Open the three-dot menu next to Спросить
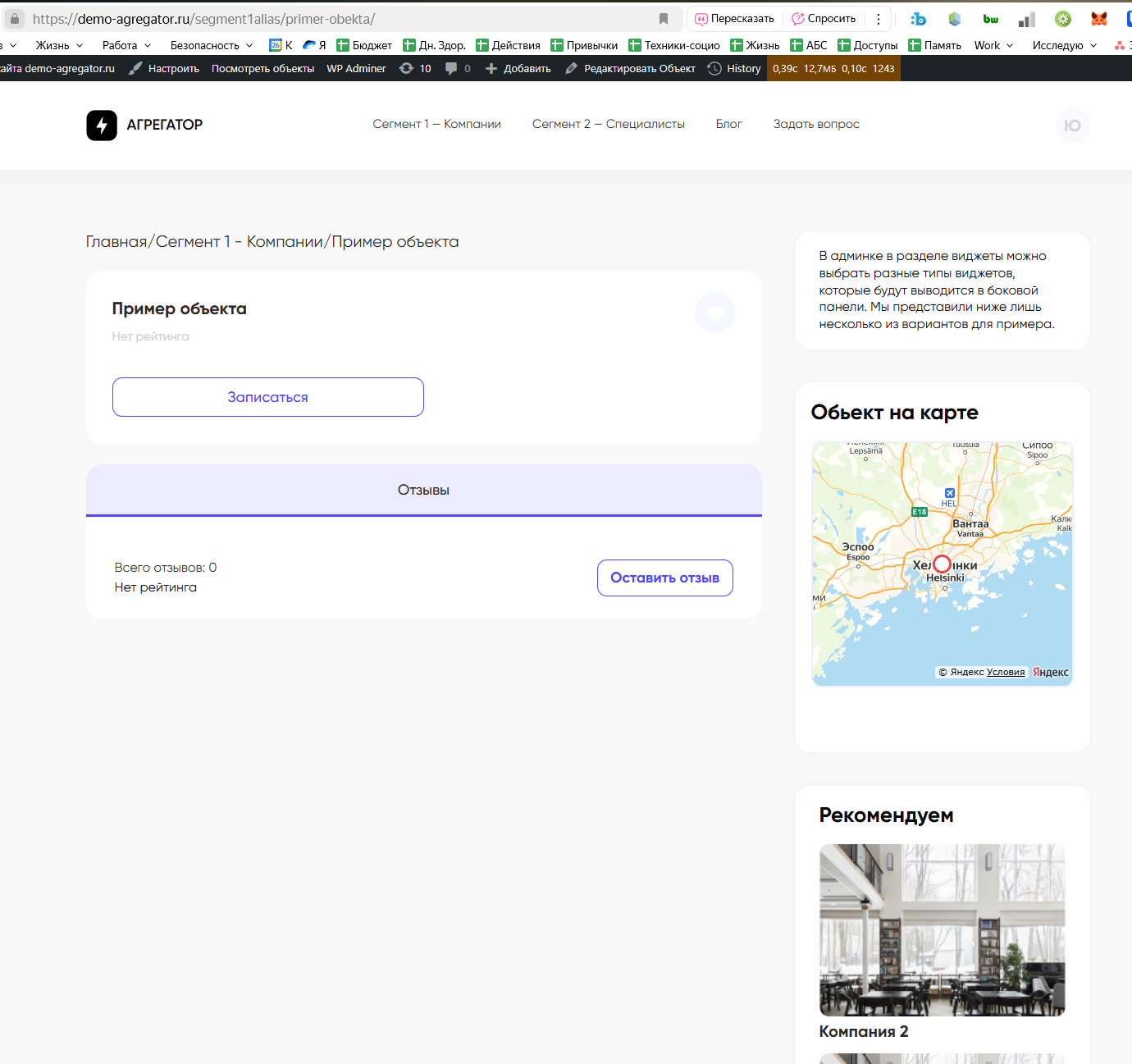Image resolution: width=1132 pixels, height=1064 pixels. tap(879, 19)
